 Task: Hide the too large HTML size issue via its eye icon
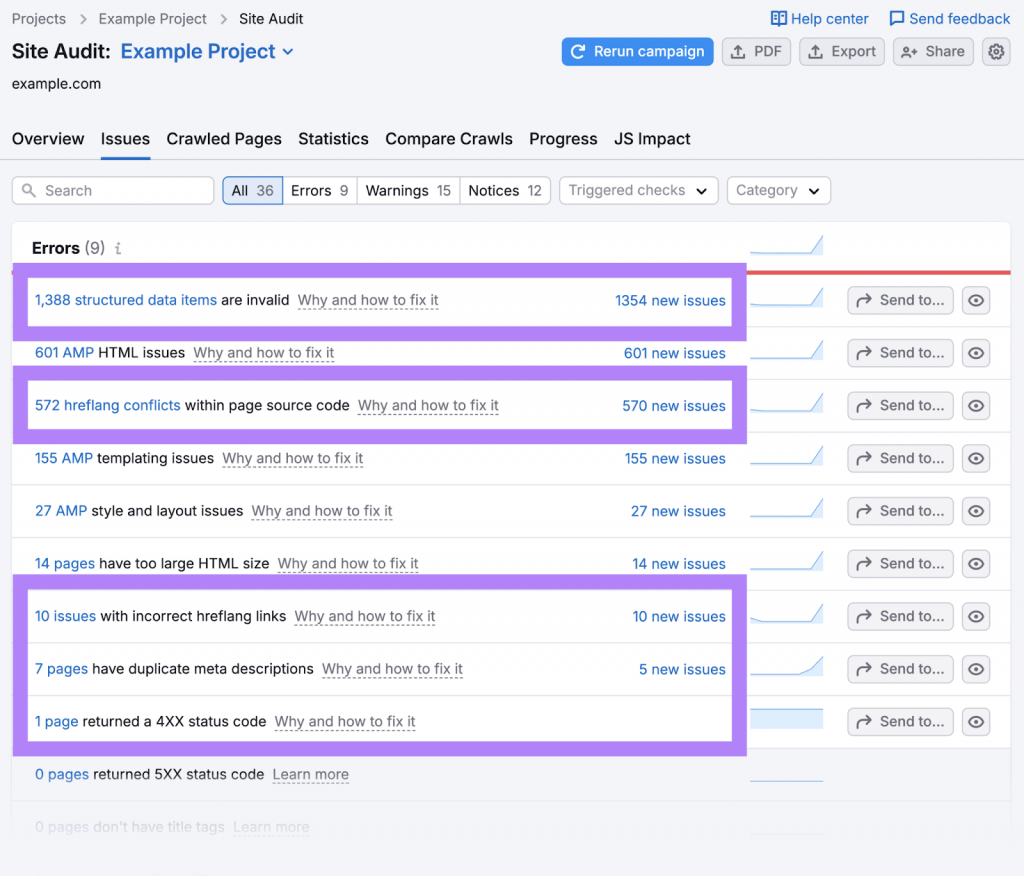[x=976, y=564]
